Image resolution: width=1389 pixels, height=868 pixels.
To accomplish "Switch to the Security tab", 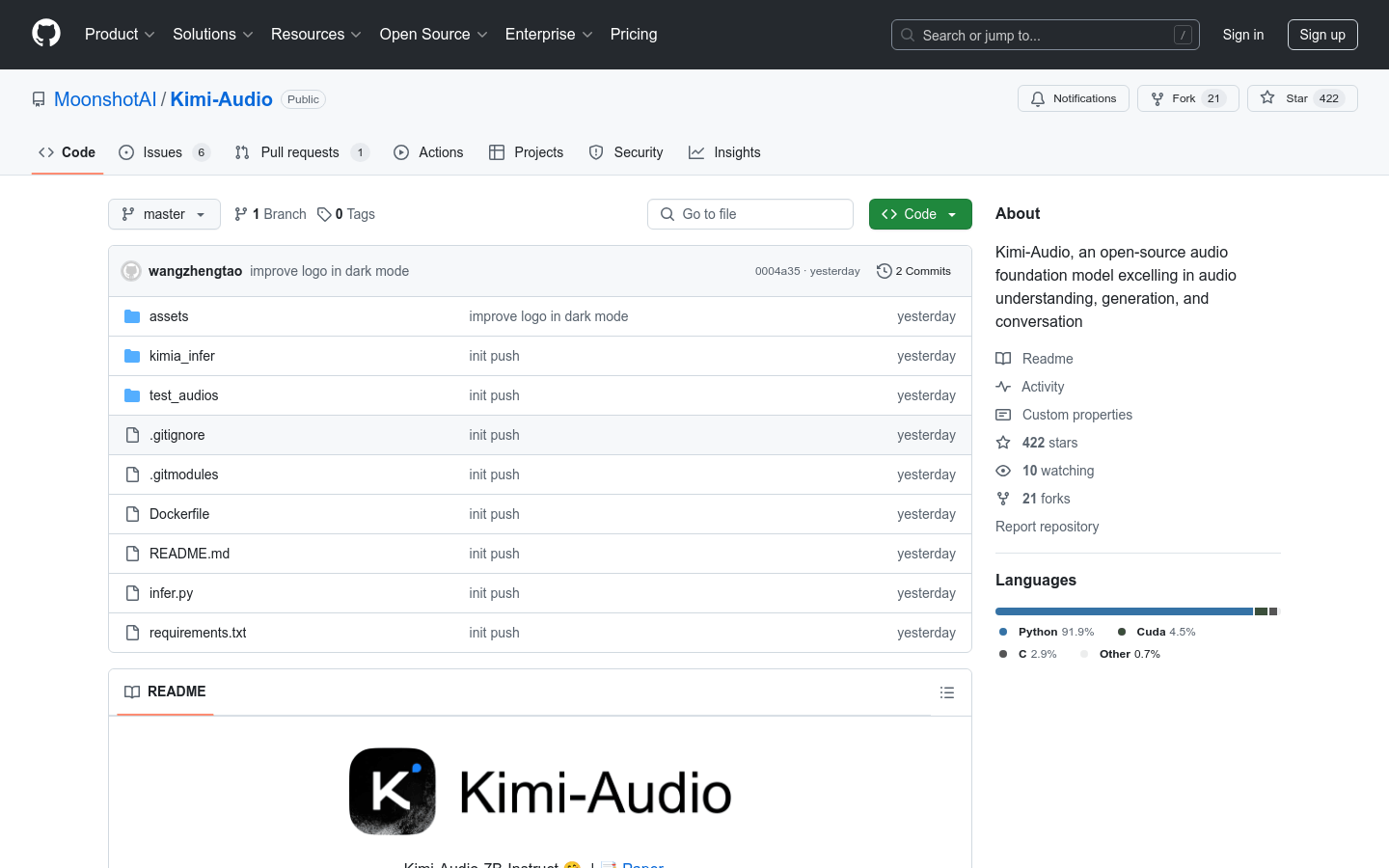I will point(626,152).
